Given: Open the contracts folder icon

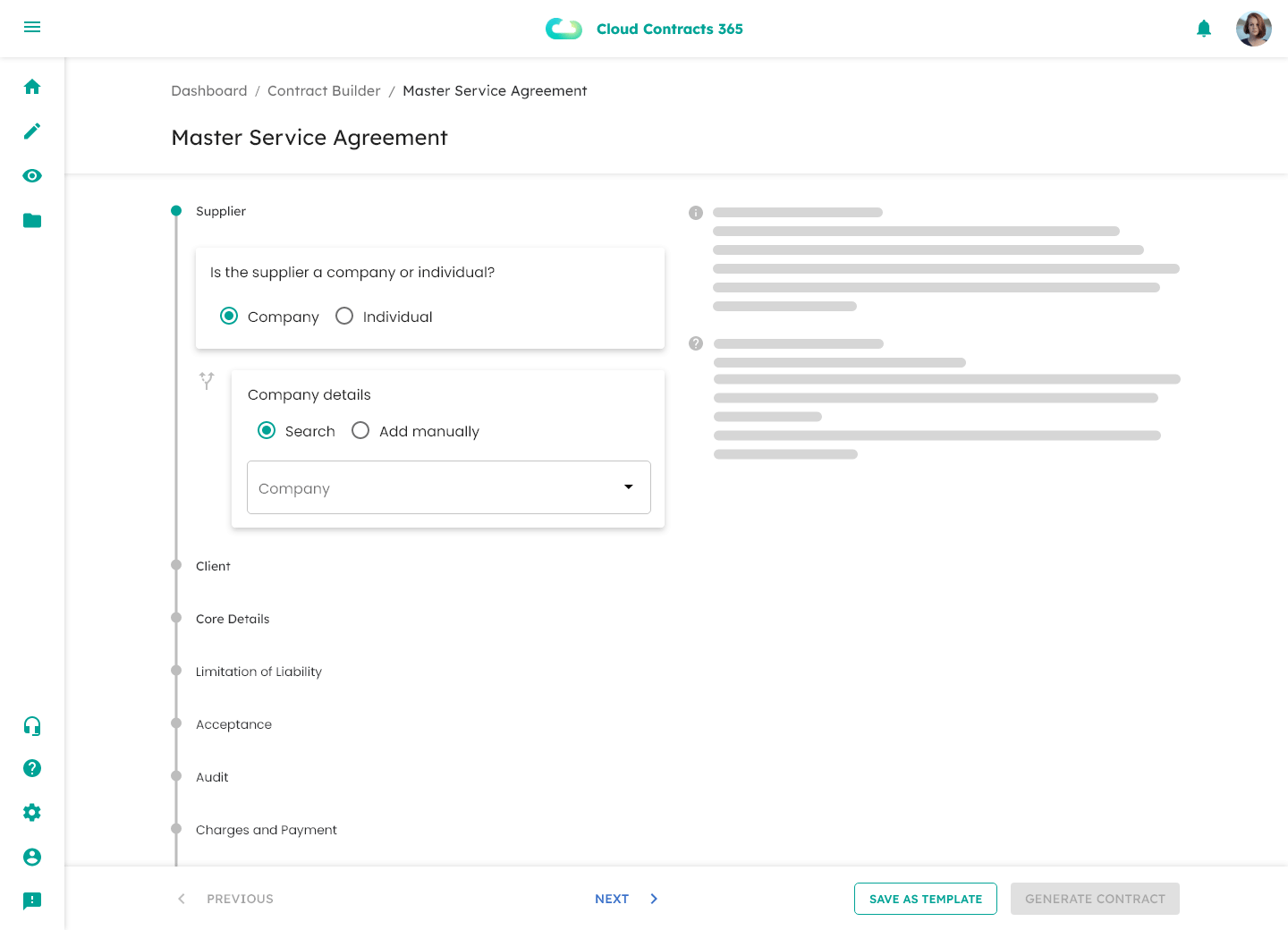Looking at the screenshot, I should [x=32, y=220].
